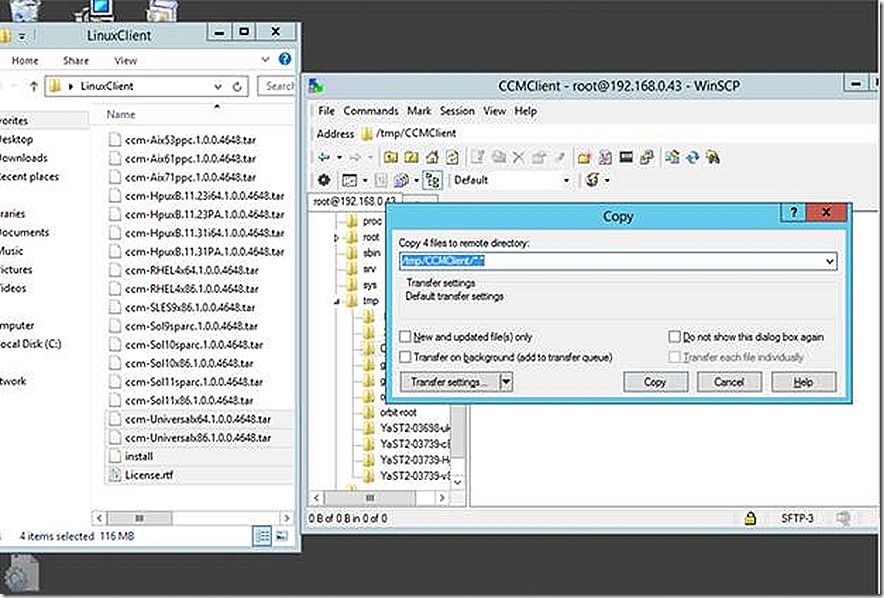Open the Transfer settings button dropdown arrow
Screen dimensions: 884x598
(x=506, y=382)
